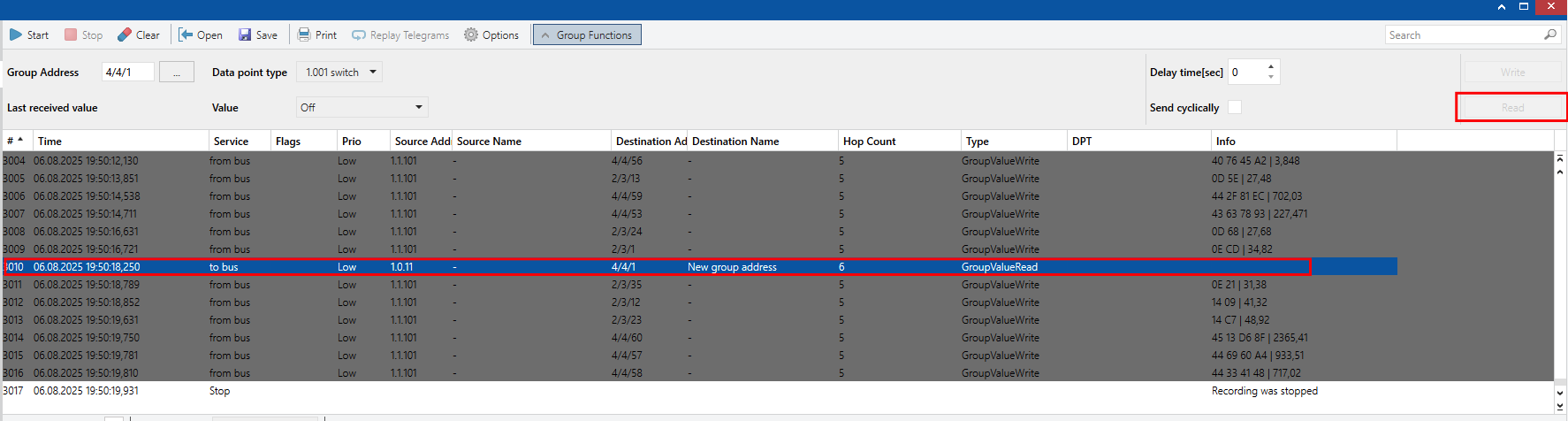The width and height of the screenshot is (1568, 421).
Task: Clear the telegram list with eraser icon
Action: coord(125,35)
